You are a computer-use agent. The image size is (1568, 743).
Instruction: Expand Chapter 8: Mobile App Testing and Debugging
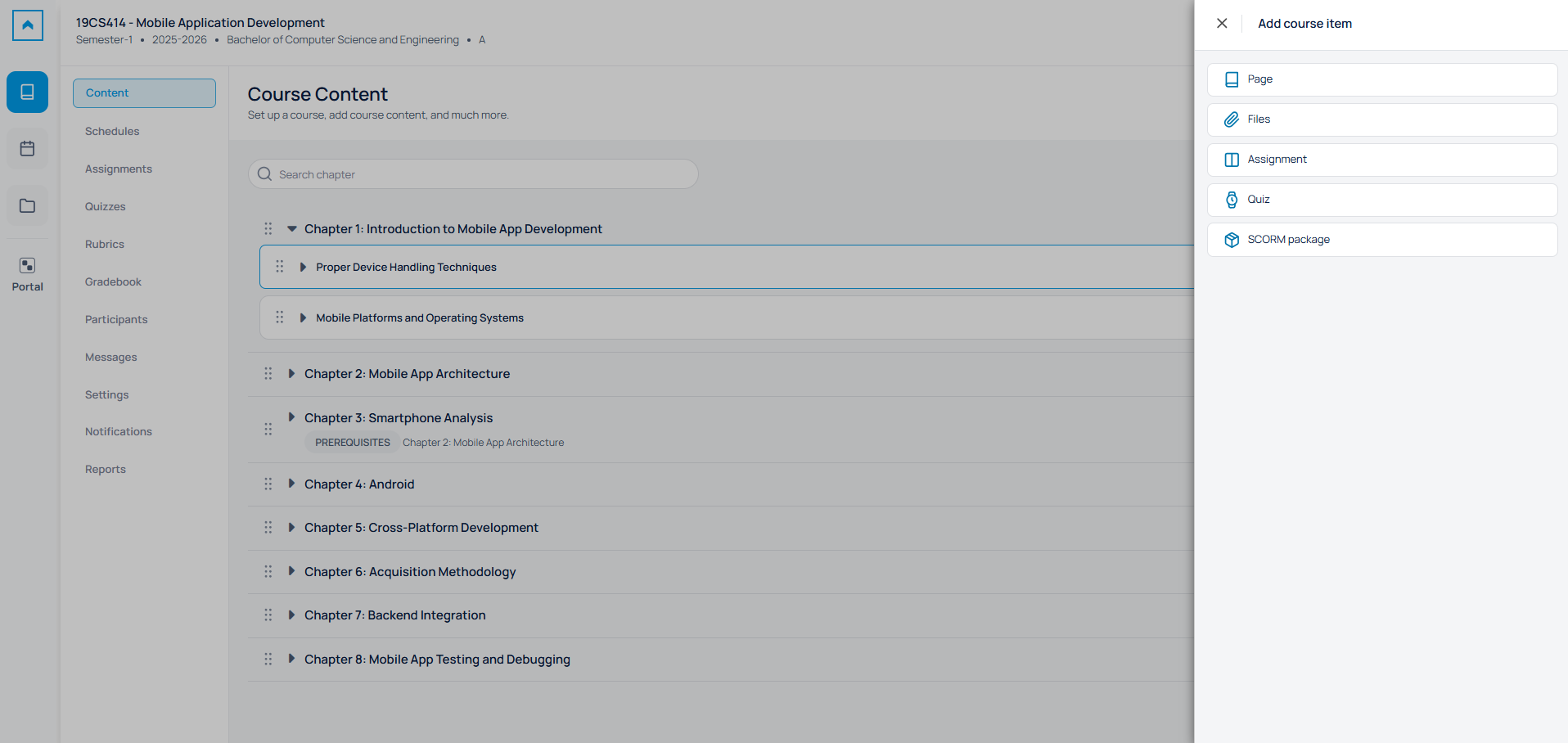pyautogui.click(x=291, y=659)
